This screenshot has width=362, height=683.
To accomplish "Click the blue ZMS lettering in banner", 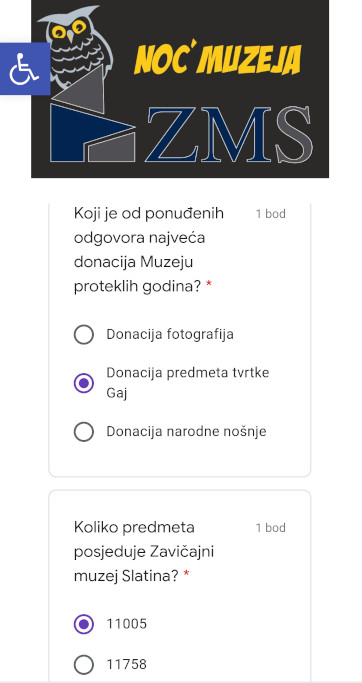I will [210, 134].
